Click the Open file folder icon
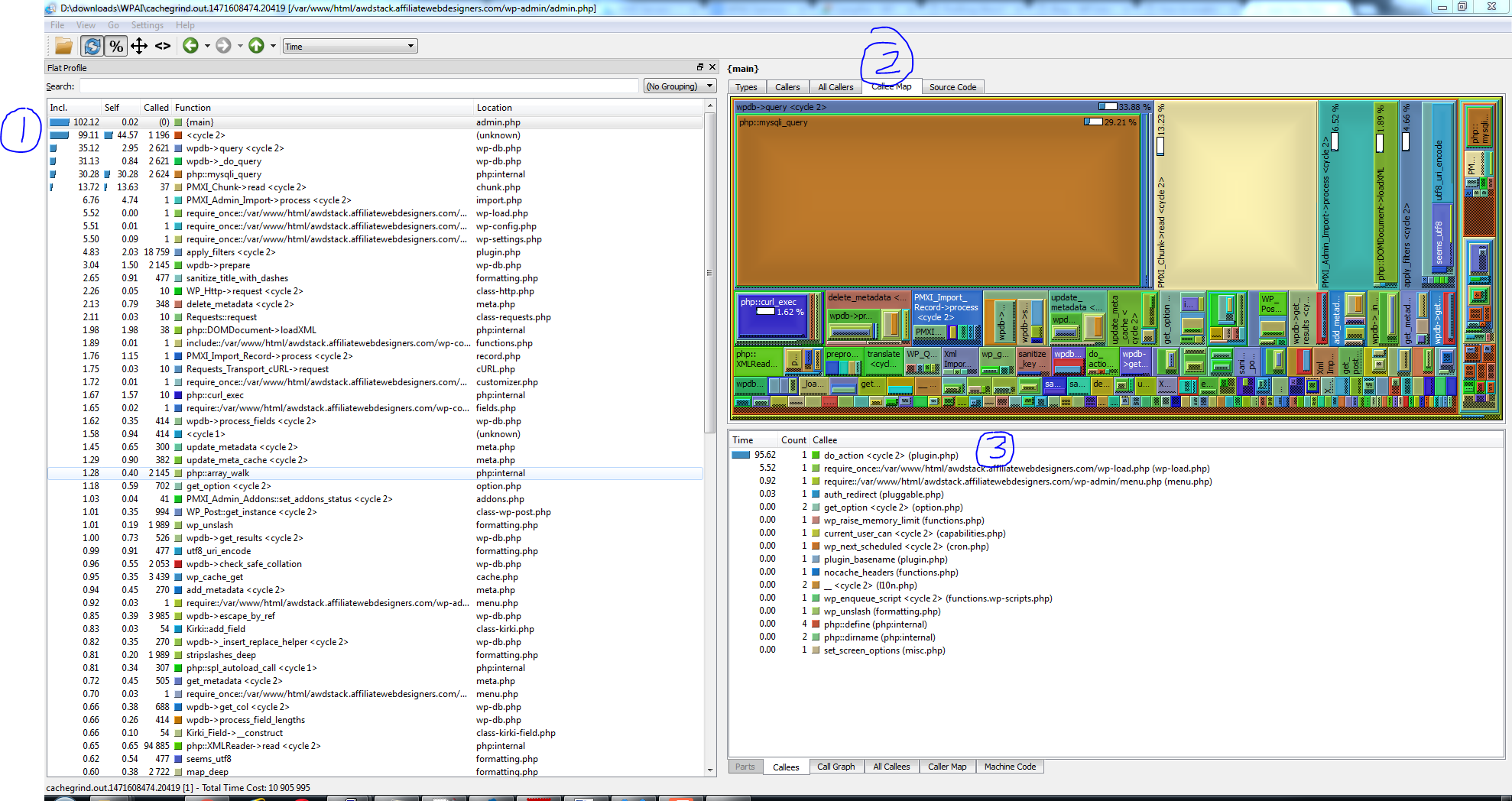The width and height of the screenshot is (1512, 801). [x=63, y=46]
